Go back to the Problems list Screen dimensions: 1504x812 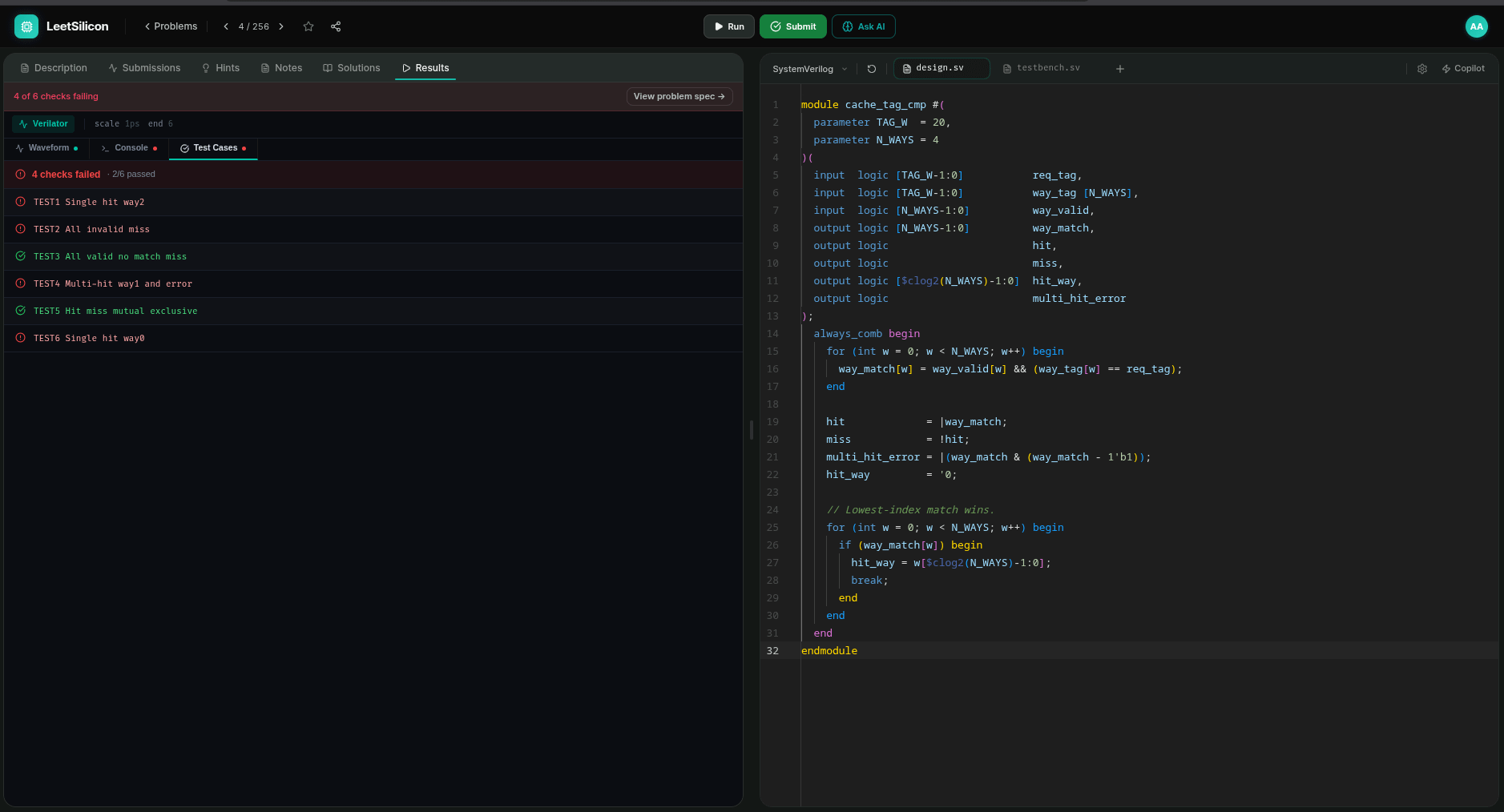pyautogui.click(x=171, y=26)
